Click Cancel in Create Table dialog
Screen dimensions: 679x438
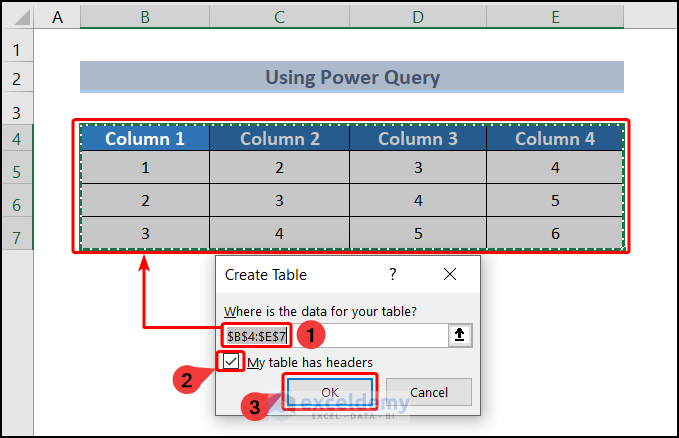pyautogui.click(x=428, y=392)
